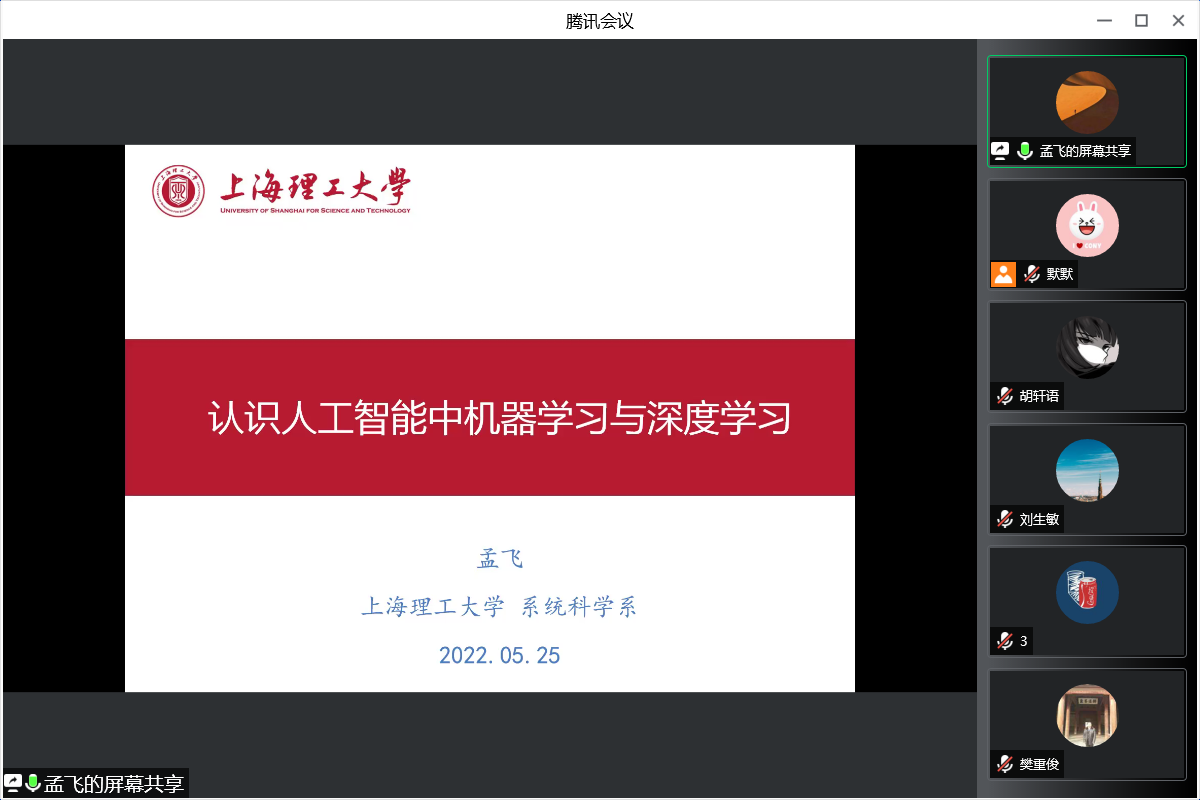Click 樊重俊's muted microphone icon

1005,764
